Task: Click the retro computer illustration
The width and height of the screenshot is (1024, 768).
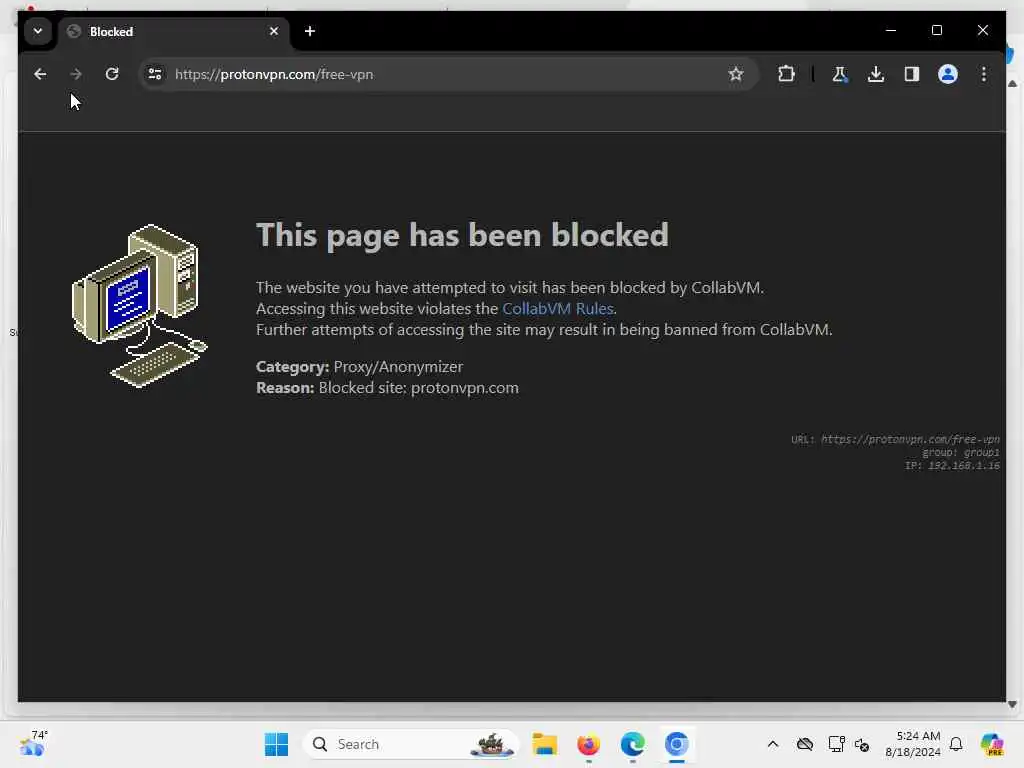Action: click(x=140, y=306)
